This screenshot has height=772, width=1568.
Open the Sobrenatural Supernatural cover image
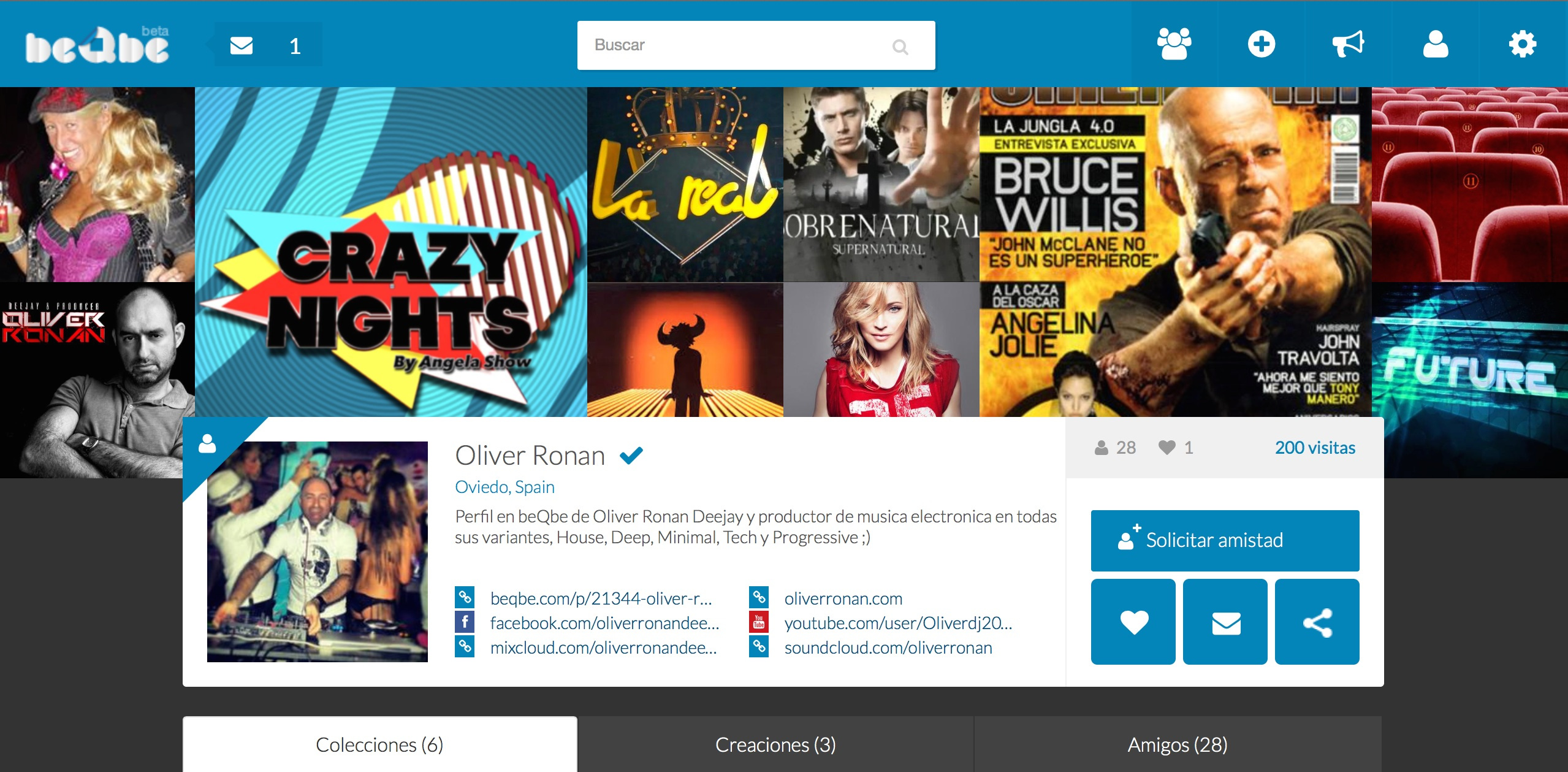[881, 185]
